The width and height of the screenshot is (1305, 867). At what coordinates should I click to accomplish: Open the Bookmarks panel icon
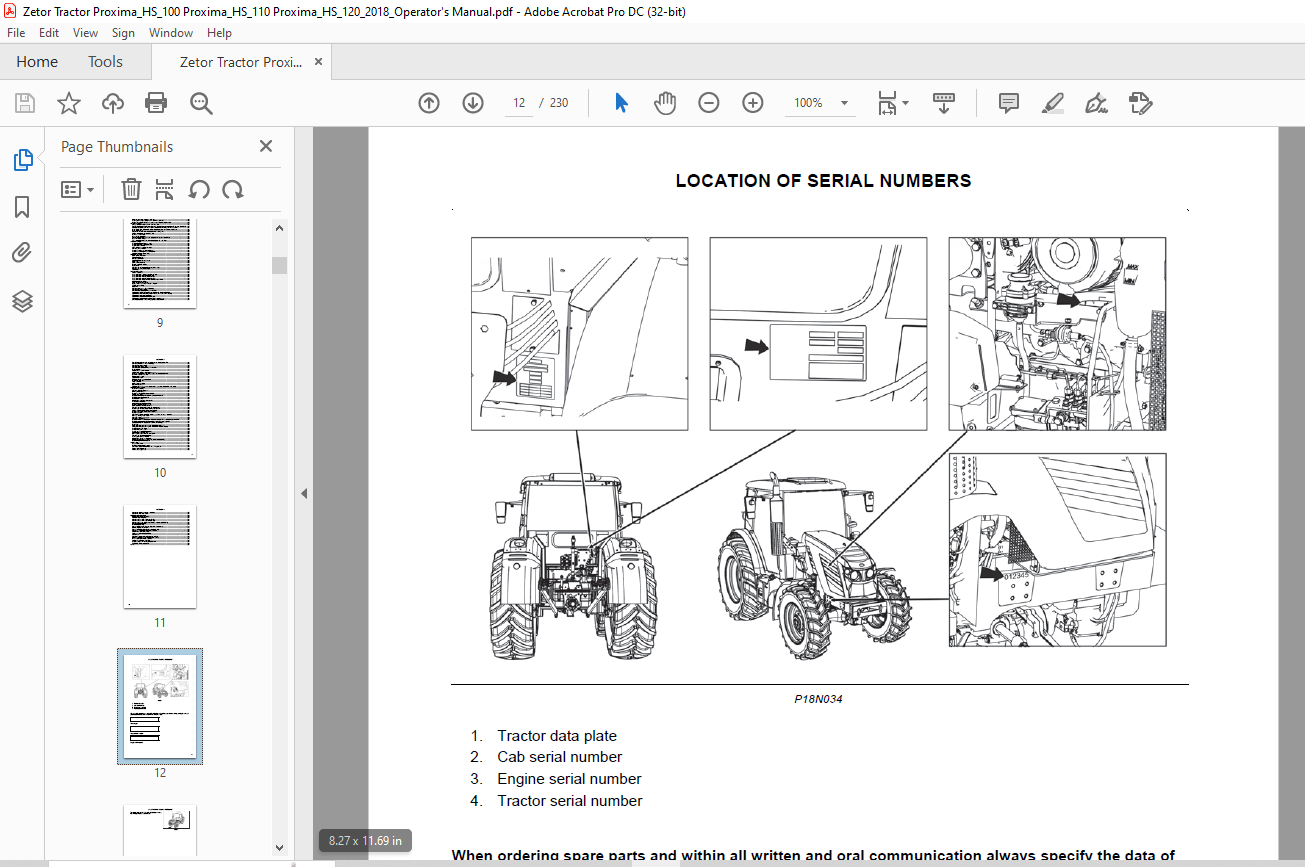point(22,207)
